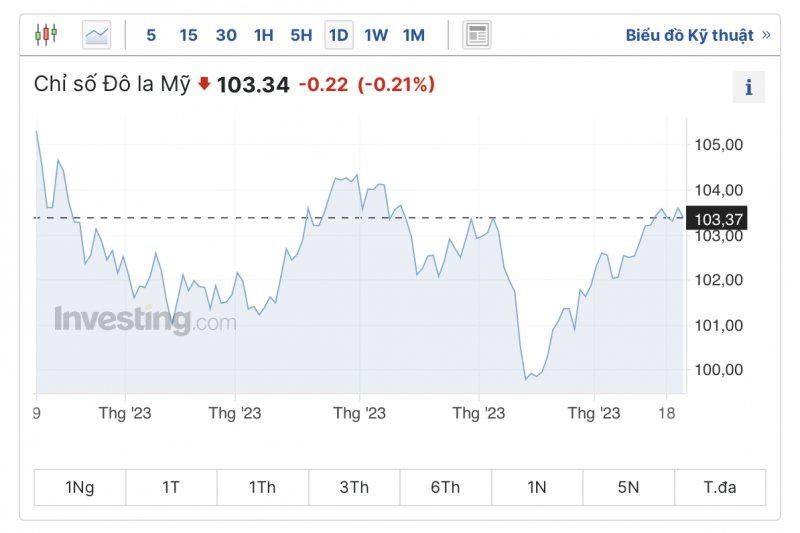Switch range to 3Th
The height and width of the screenshot is (533, 800).
pyautogui.click(x=354, y=488)
